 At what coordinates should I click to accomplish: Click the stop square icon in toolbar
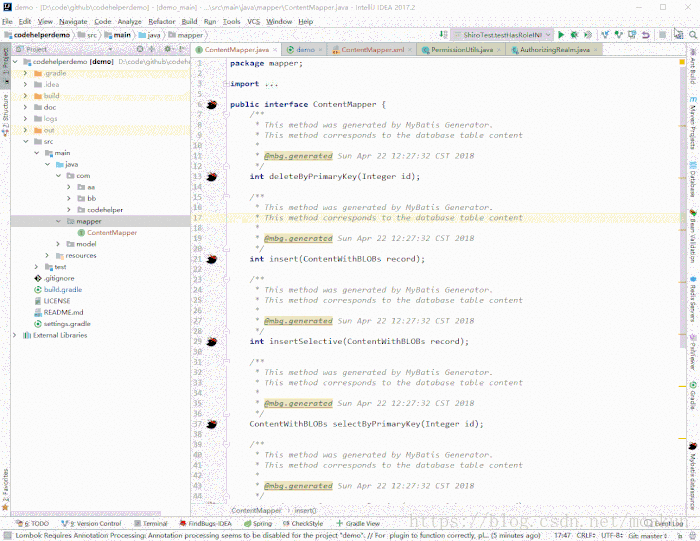[x=662, y=35]
